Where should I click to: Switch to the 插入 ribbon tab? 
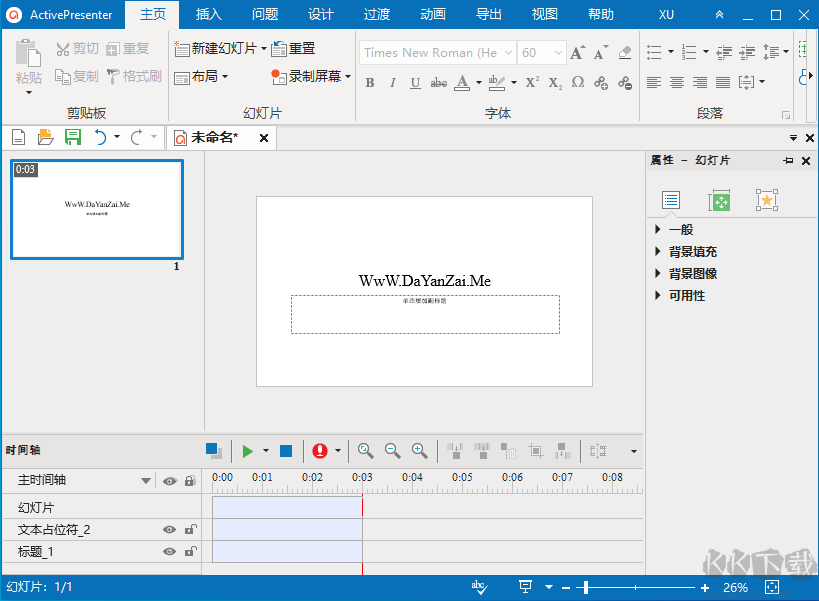pyautogui.click(x=207, y=14)
